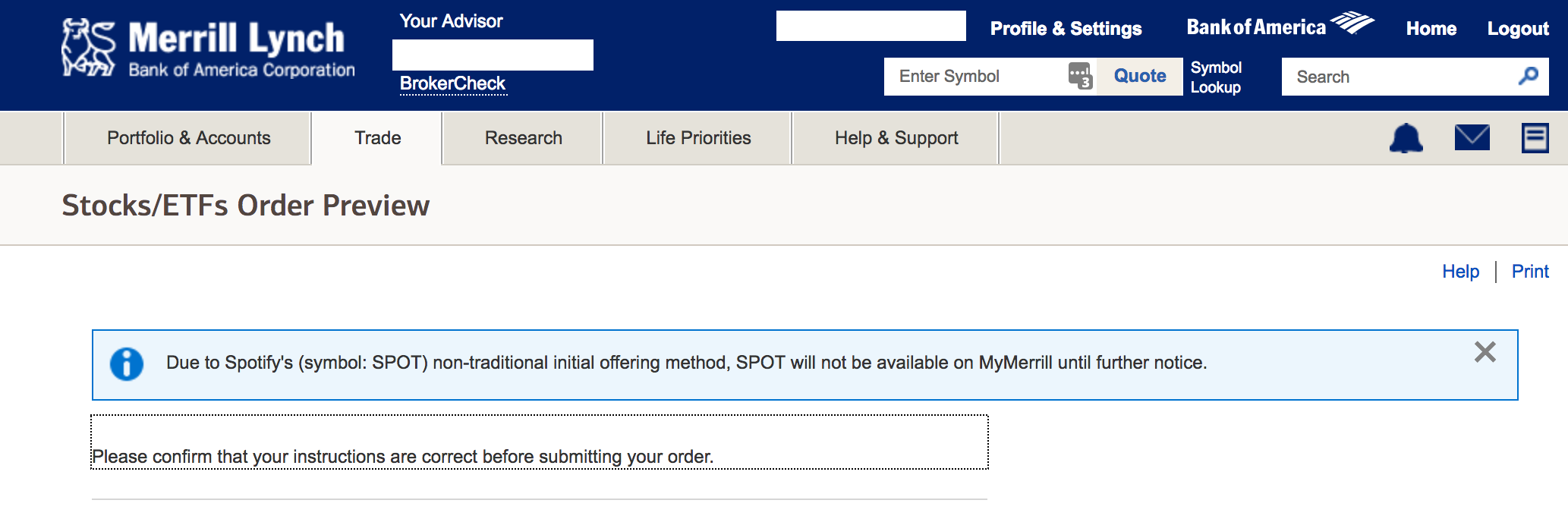Open the BrokerCheck link
Viewport: 1568px width, 519px height.
[x=452, y=83]
